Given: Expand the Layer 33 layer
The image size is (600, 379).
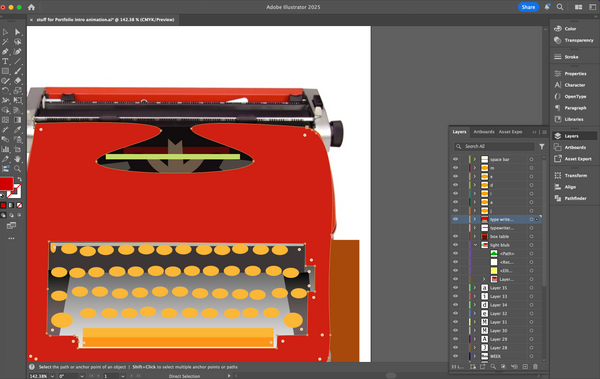Looking at the screenshot, I should [475, 296].
